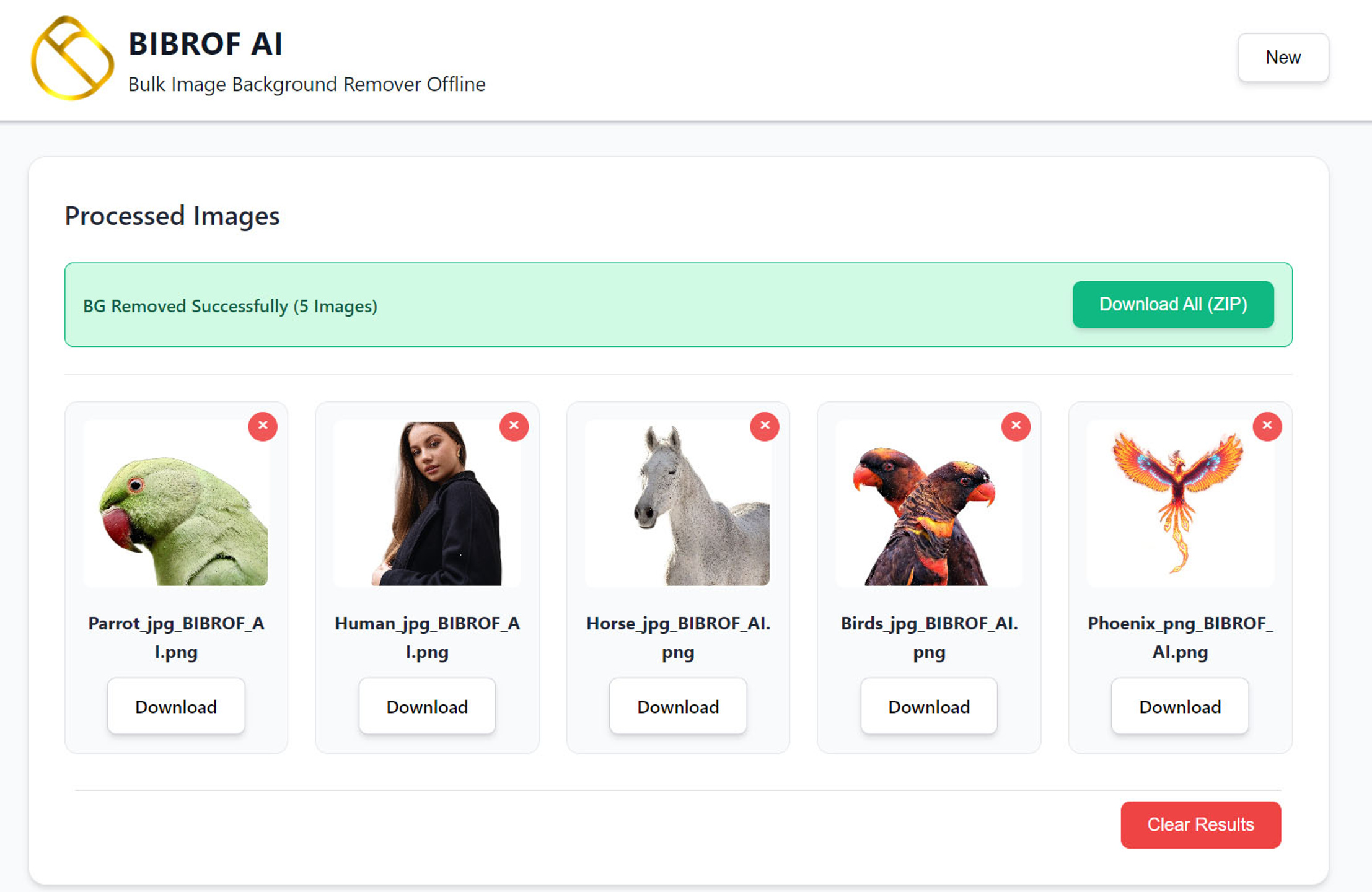Download Birds_jpg_BIBROF_AI.png
The width and height of the screenshot is (1372, 892).
[929, 706]
